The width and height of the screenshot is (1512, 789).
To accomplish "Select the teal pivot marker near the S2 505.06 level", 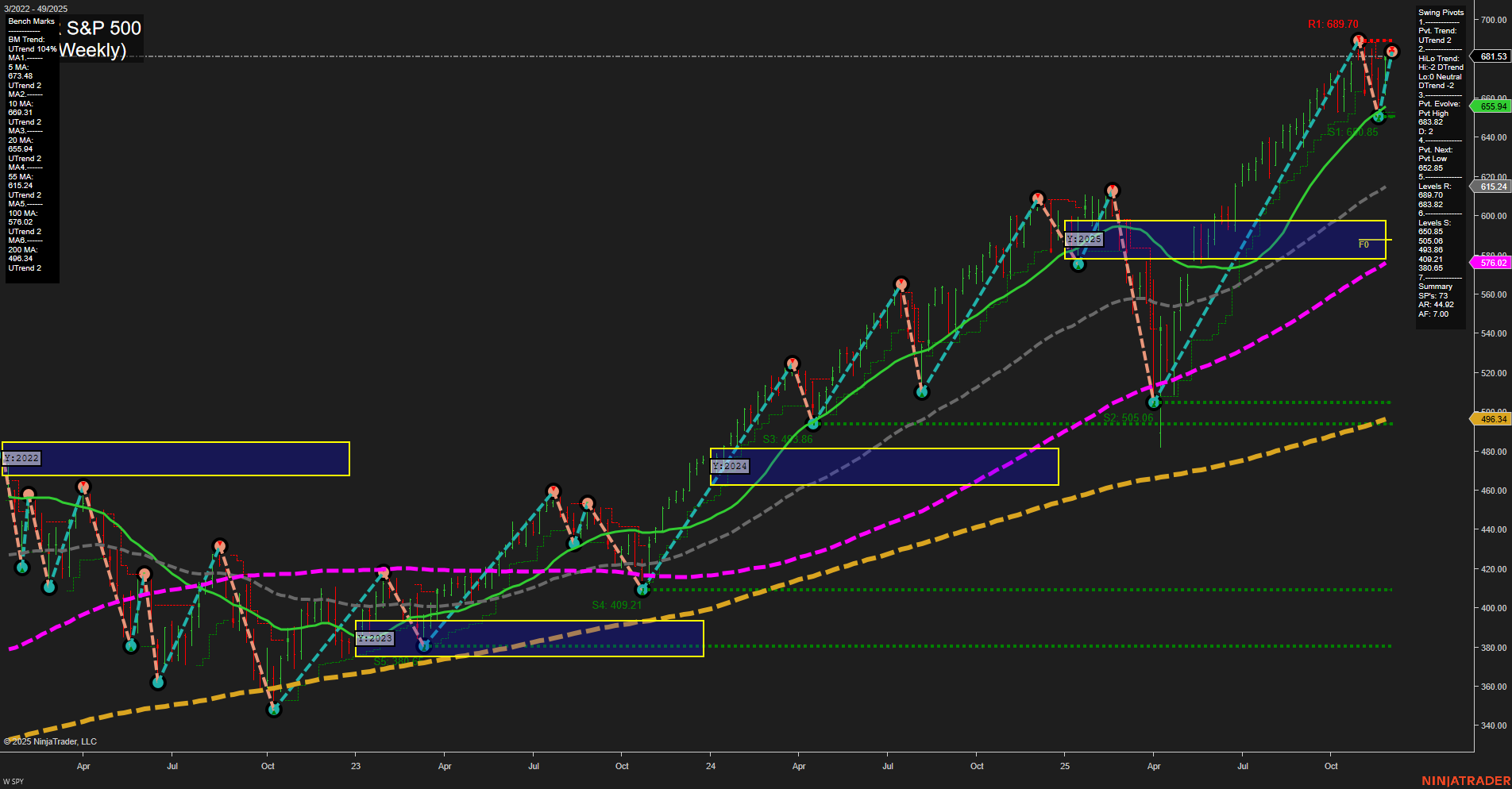I will [x=1155, y=402].
